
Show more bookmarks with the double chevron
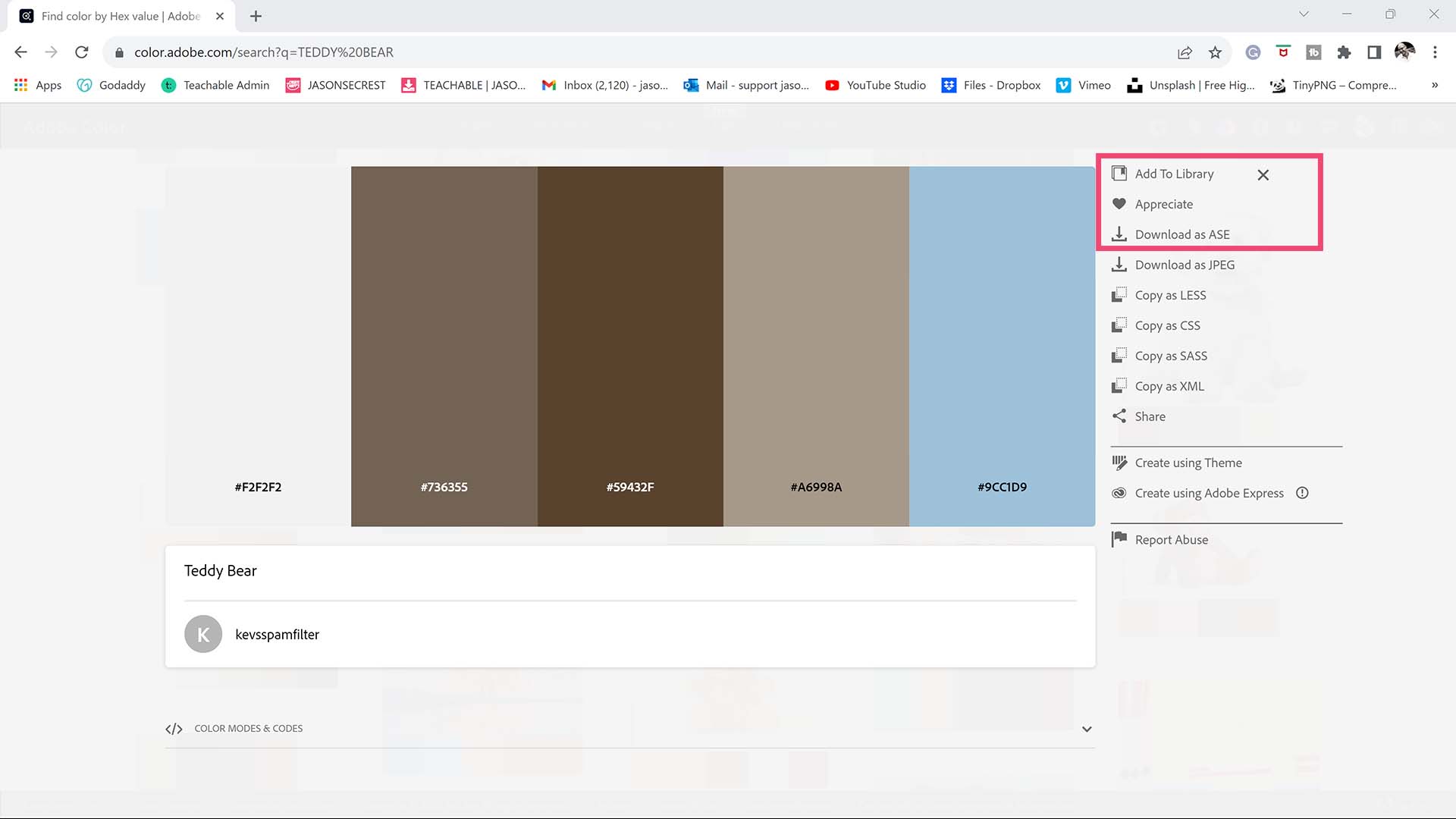(1435, 85)
